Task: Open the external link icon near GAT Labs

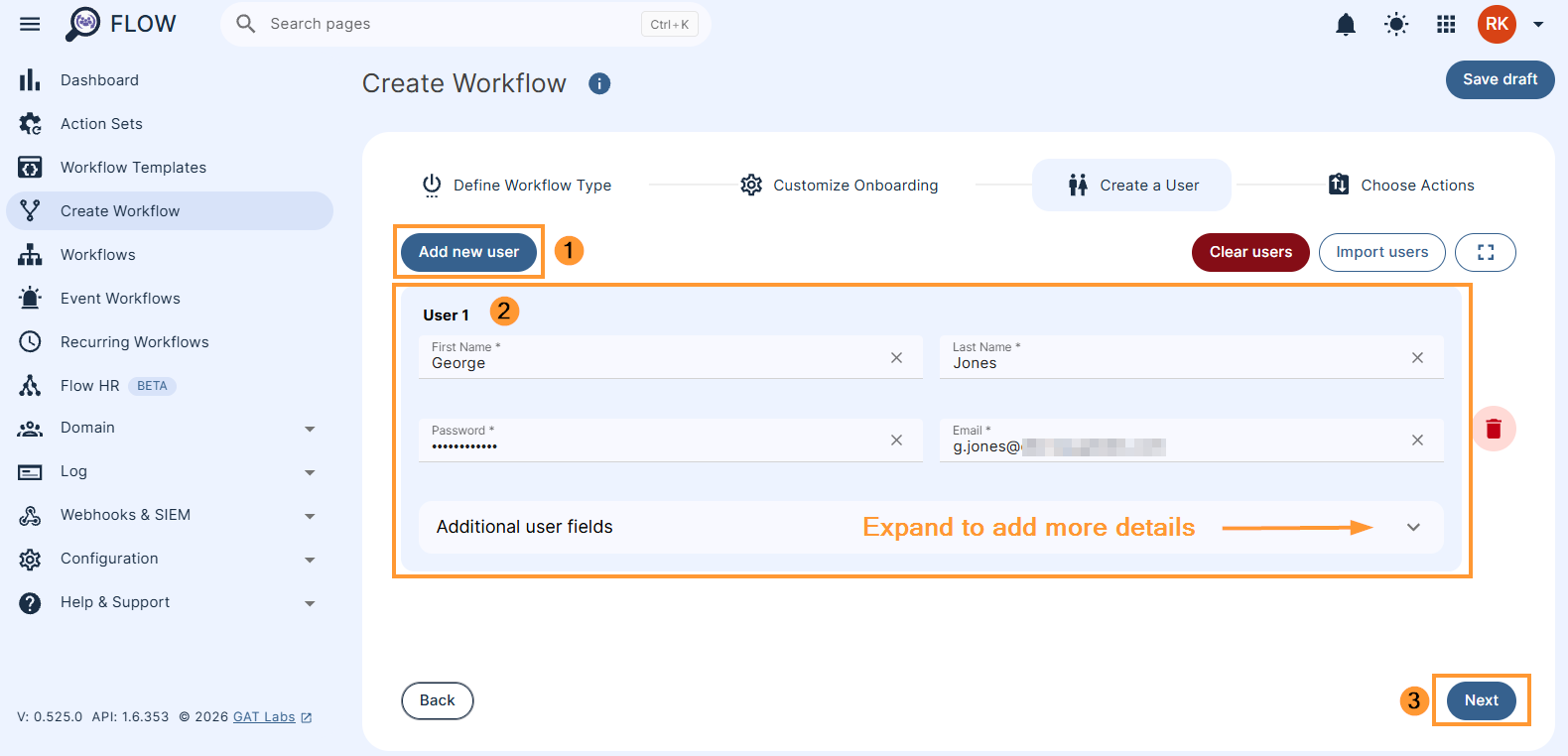Action: 307,717
